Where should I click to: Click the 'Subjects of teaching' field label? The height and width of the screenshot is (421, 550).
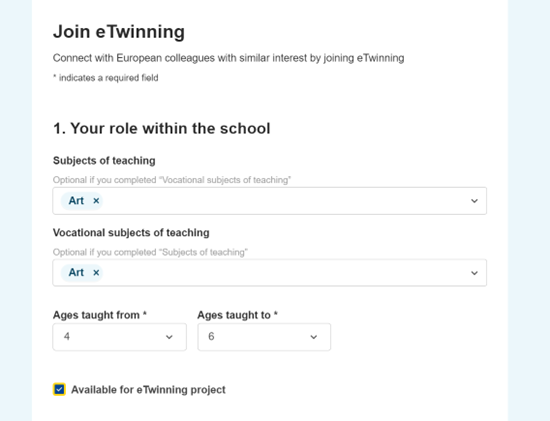click(x=104, y=161)
